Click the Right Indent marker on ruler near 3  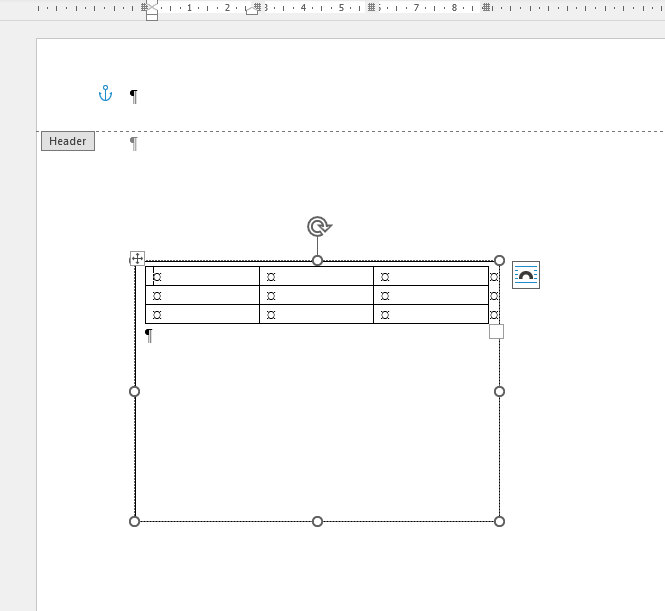click(252, 10)
